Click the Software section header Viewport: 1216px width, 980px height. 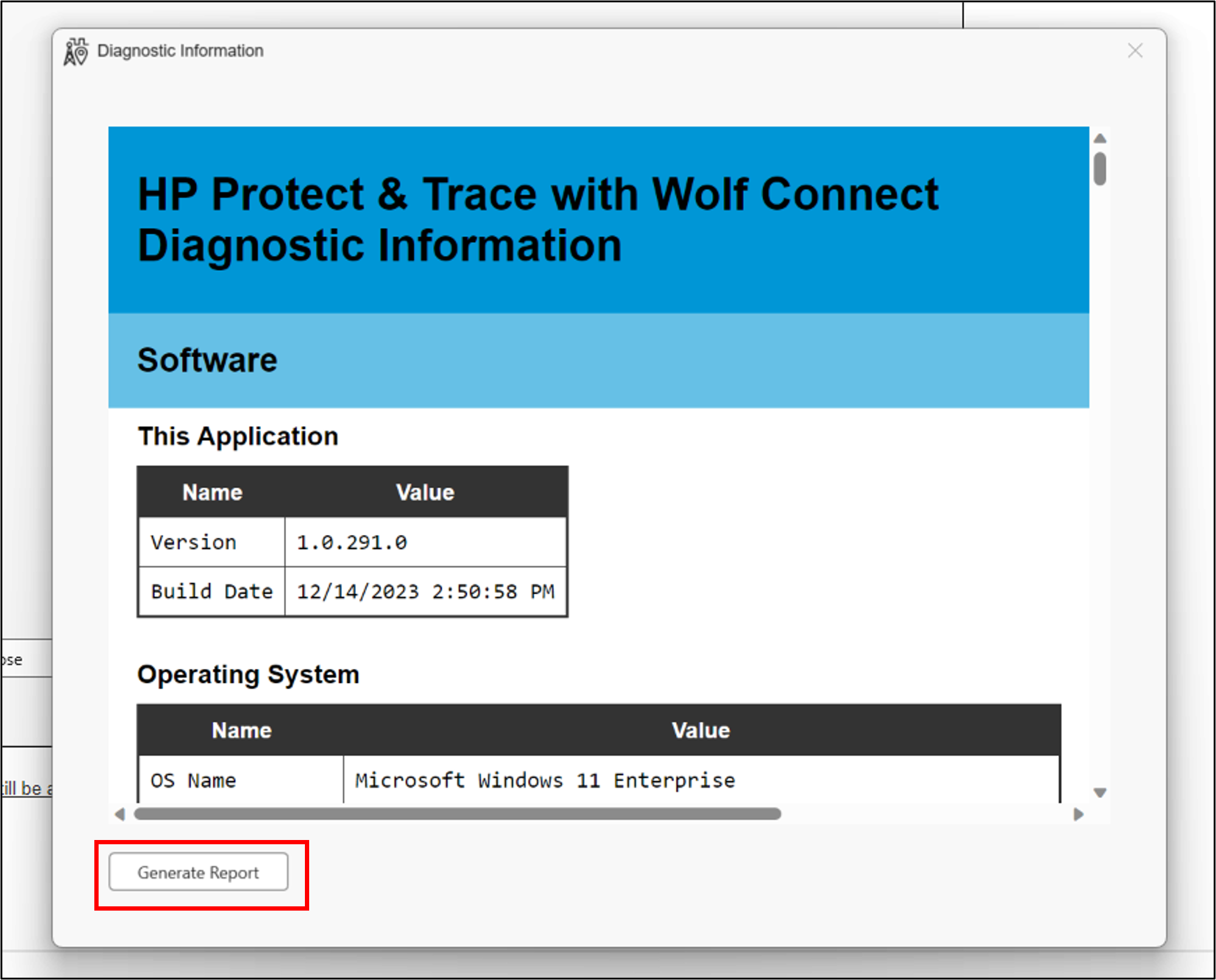click(207, 359)
